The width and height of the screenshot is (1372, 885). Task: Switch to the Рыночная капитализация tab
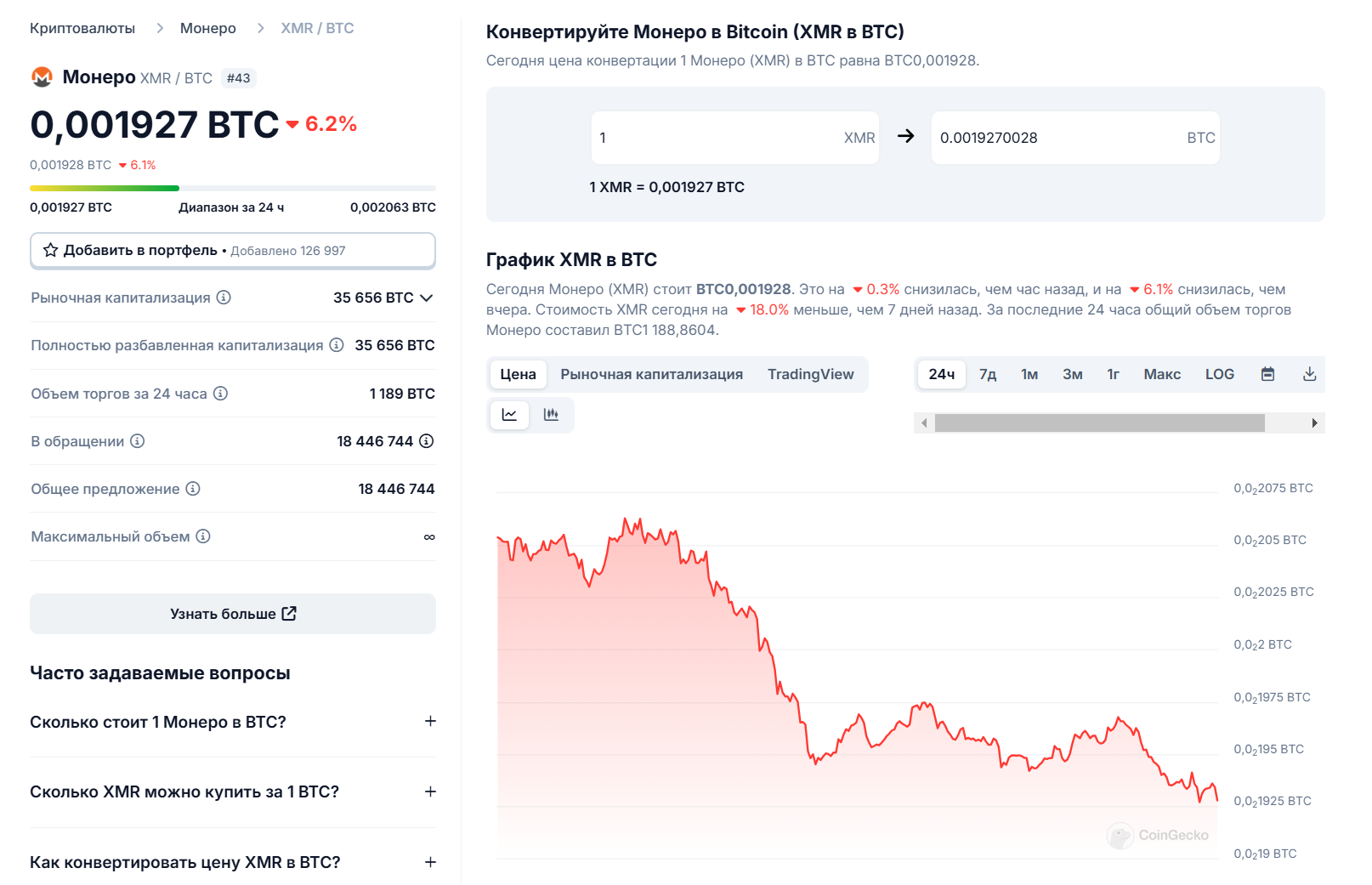click(x=651, y=374)
